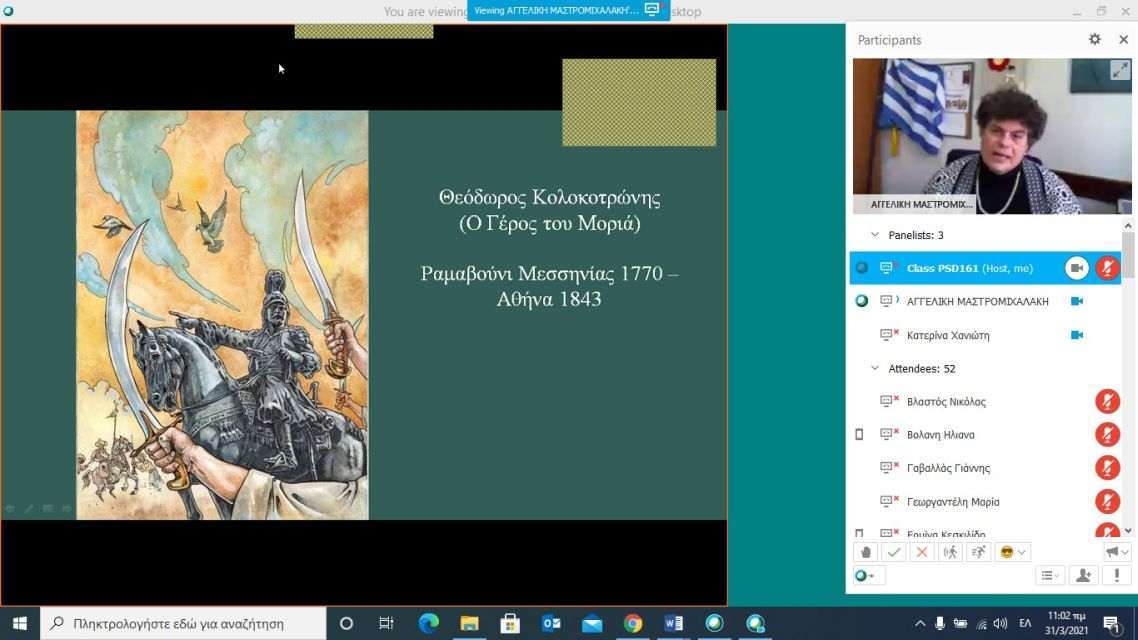Open Google Chrome from the taskbar
Image resolution: width=1138 pixels, height=640 pixels.
click(x=633, y=623)
